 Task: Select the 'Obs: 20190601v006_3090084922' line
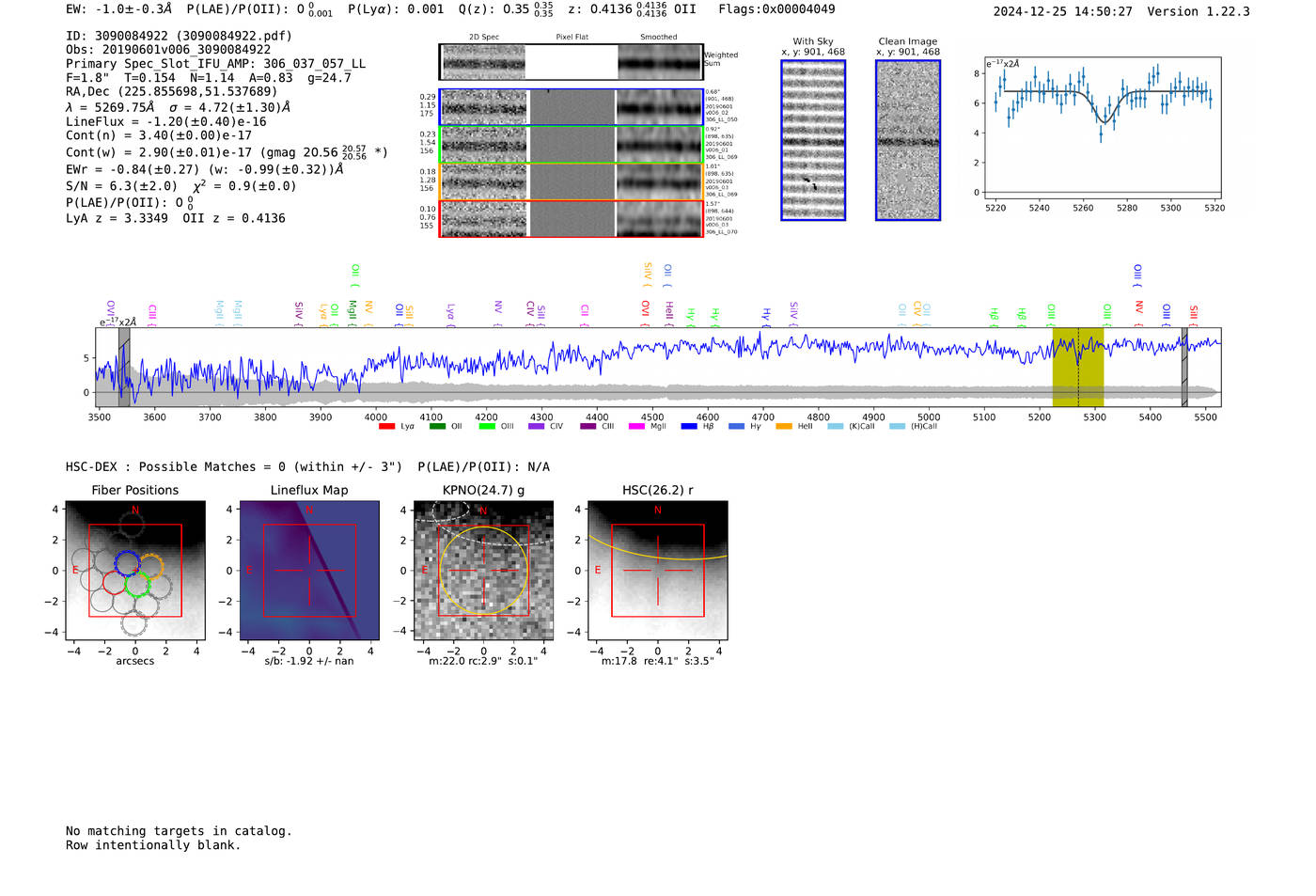pyautogui.click(x=168, y=50)
